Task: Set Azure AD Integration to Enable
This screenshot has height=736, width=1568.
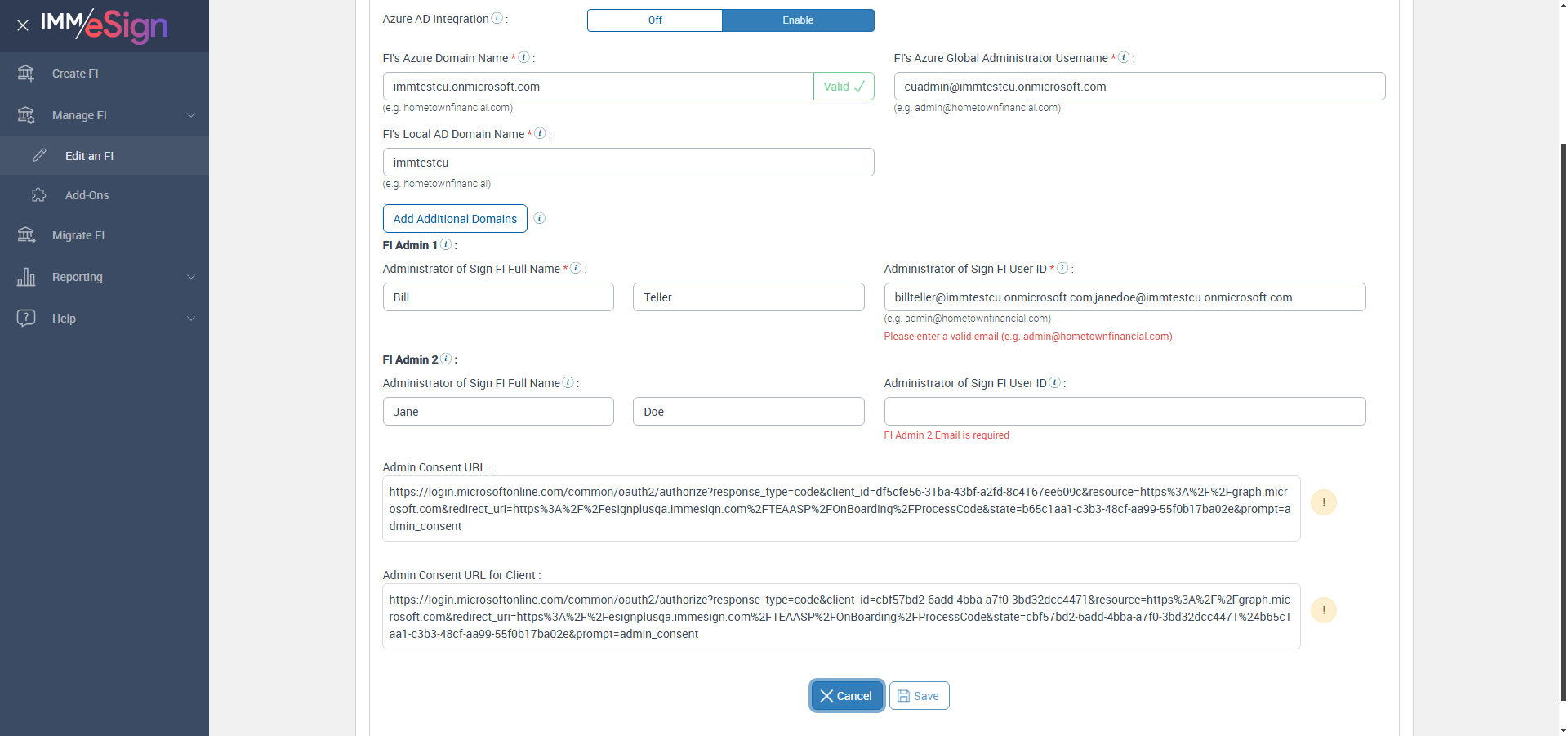Action: (x=797, y=20)
